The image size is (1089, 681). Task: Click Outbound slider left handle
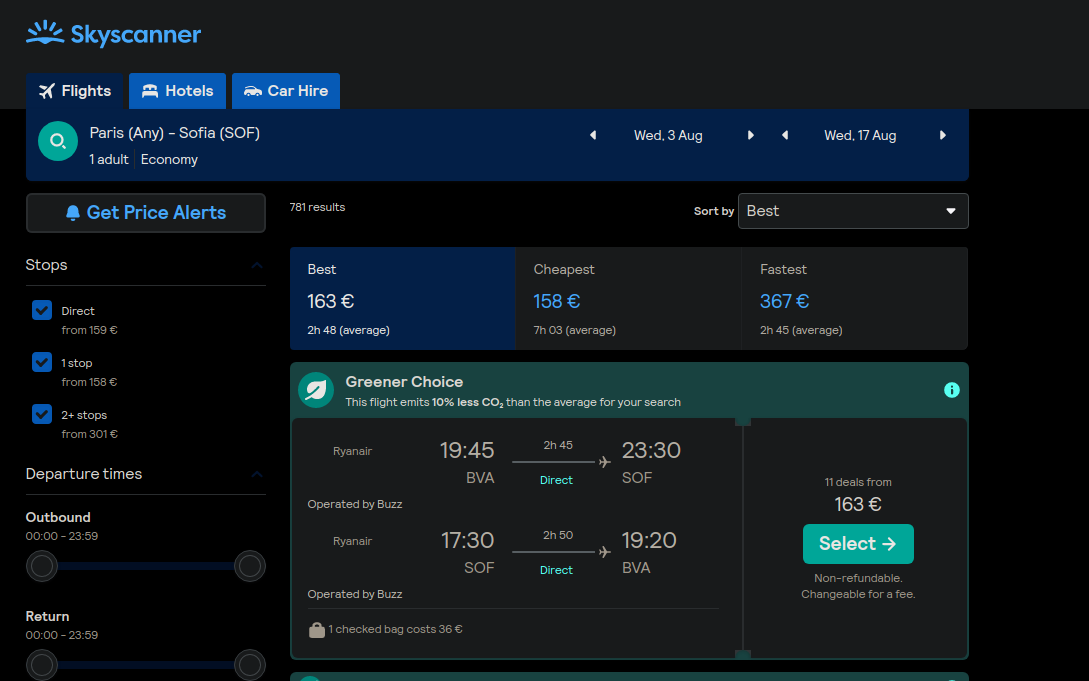pyautogui.click(x=42, y=566)
